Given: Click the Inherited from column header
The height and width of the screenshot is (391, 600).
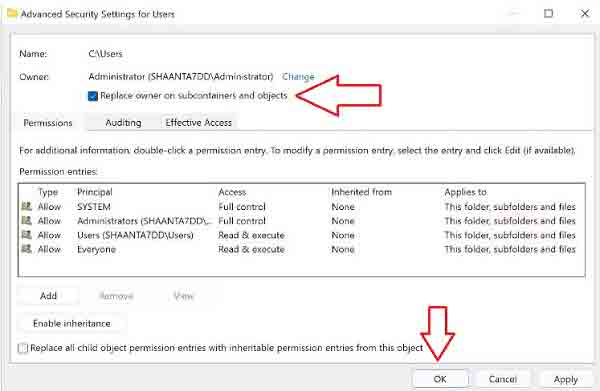Looking at the screenshot, I should (x=361, y=192).
